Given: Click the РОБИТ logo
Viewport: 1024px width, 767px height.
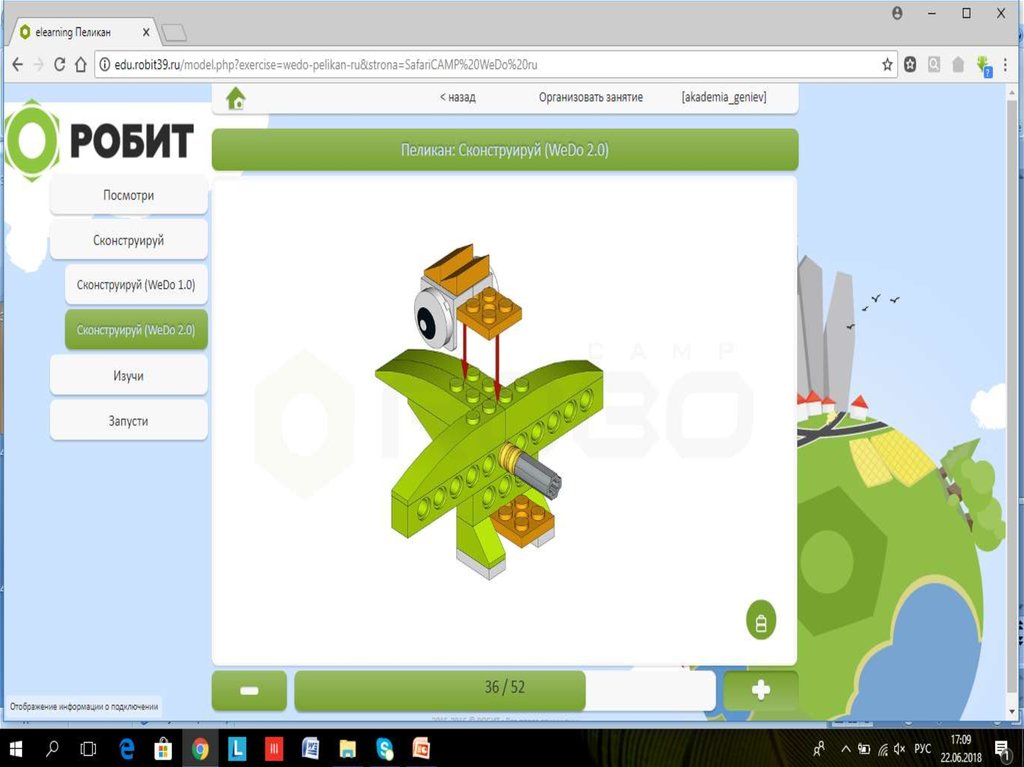Looking at the screenshot, I should 100,140.
